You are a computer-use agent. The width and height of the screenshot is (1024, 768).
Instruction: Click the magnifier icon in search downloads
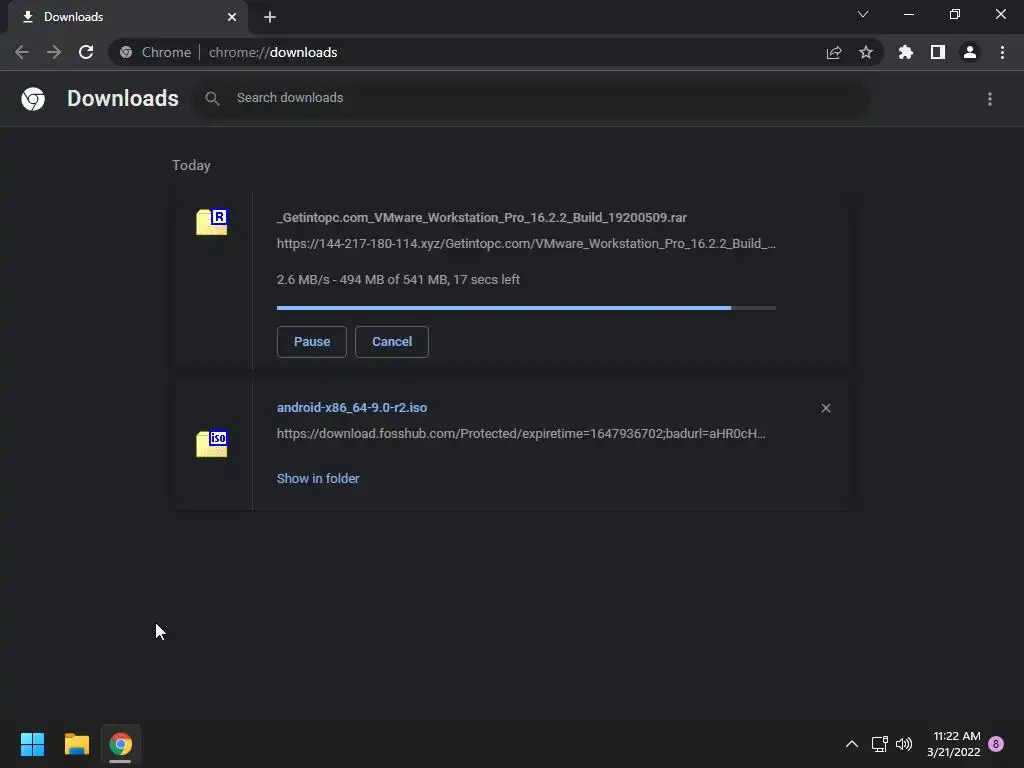[212, 99]
